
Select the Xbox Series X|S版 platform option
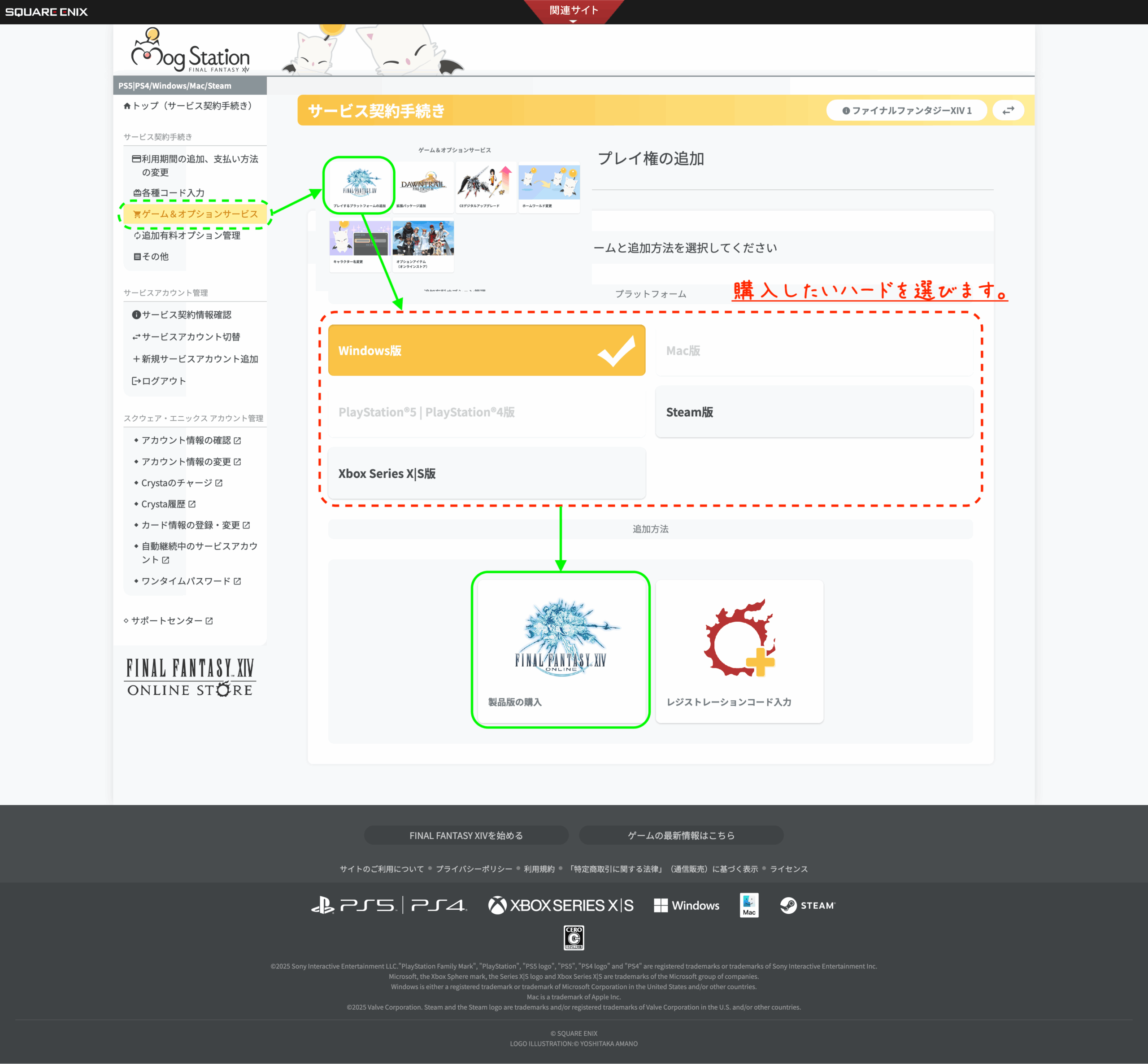coord(487,473)
